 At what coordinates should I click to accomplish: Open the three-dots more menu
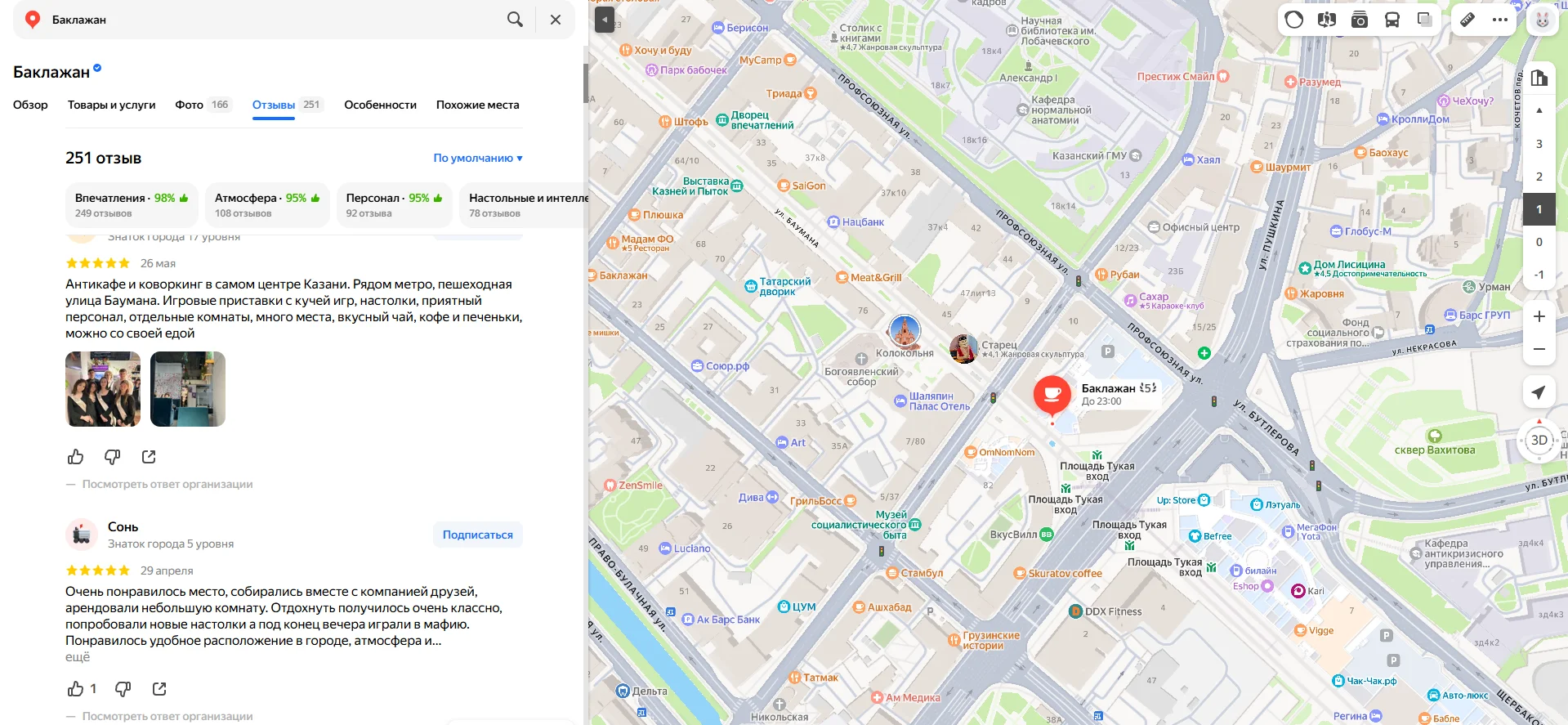coord(1500,20)
